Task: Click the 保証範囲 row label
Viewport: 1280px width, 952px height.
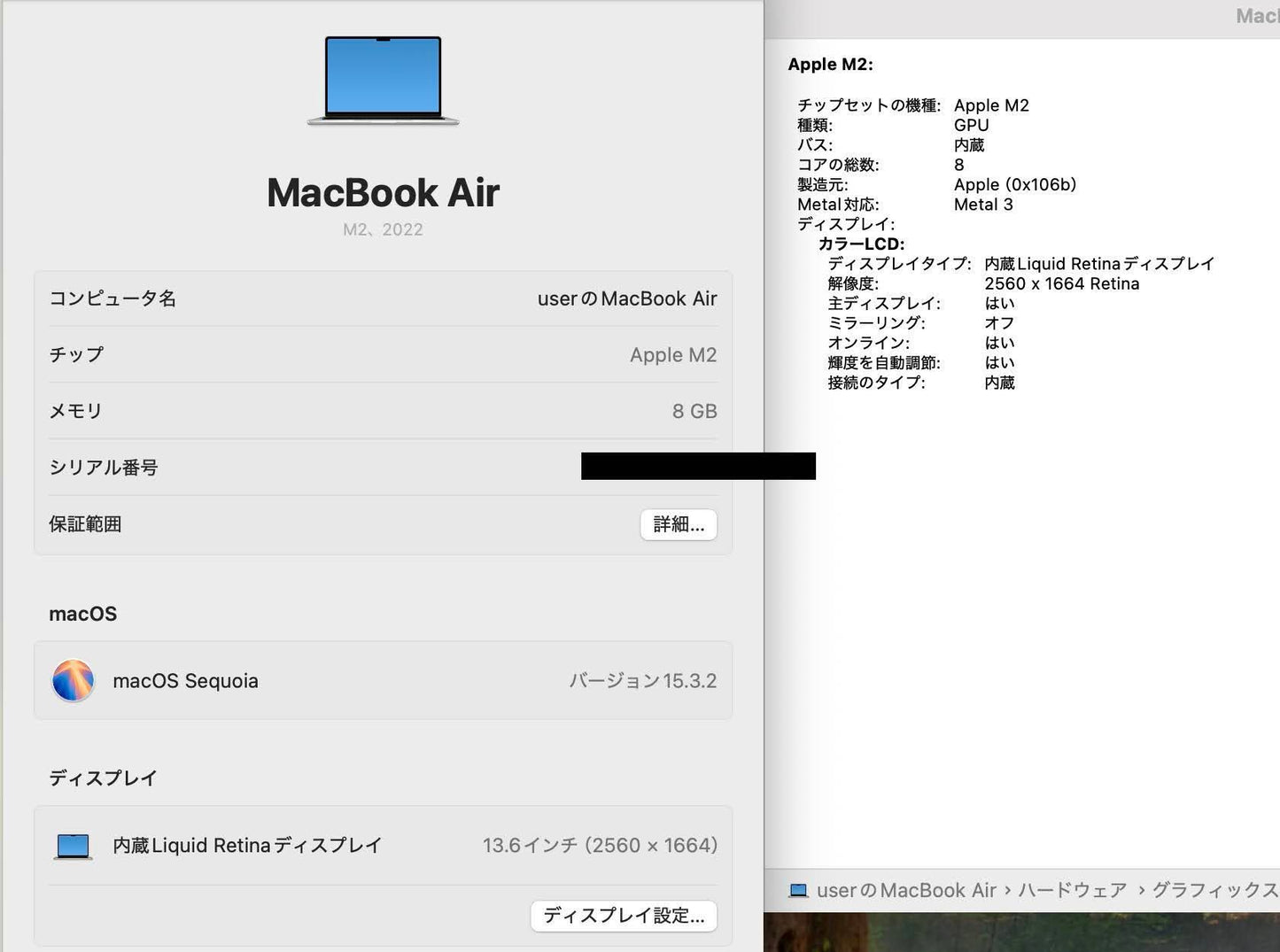Action: point(85,524)
